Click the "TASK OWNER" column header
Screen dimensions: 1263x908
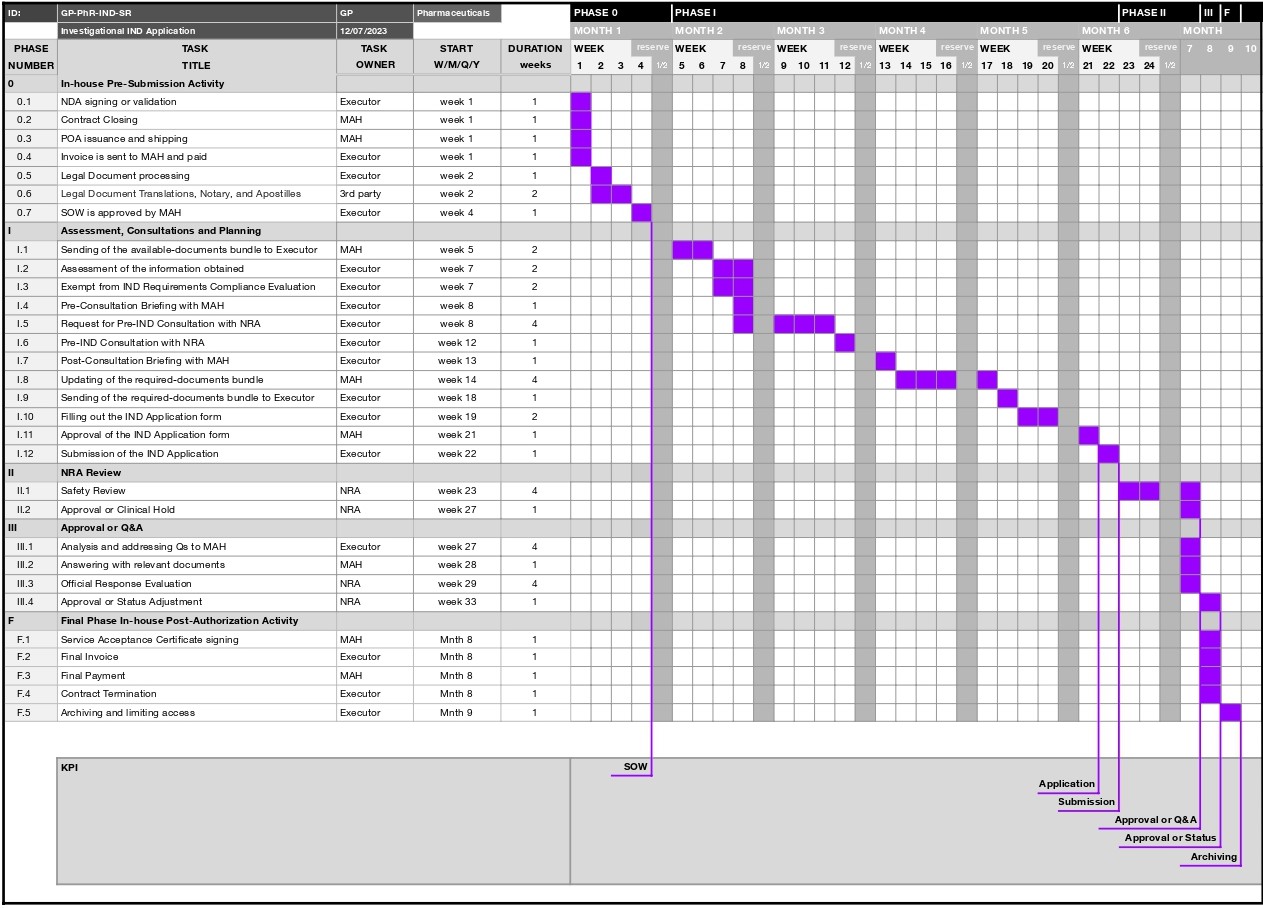coord(374,56)
